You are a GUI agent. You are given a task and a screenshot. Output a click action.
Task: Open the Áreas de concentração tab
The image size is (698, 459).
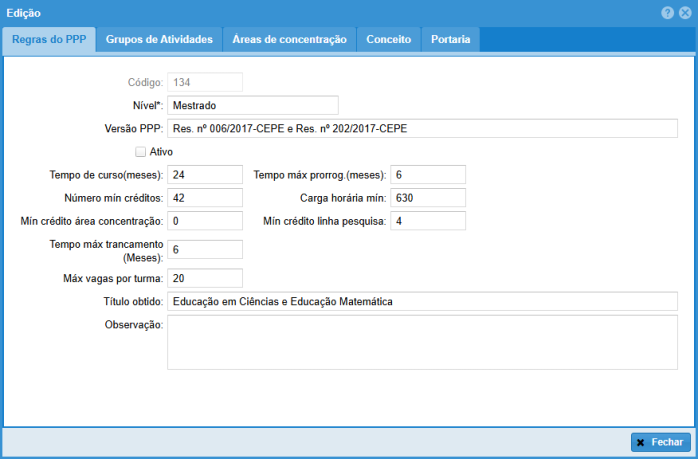pos(289,40)
